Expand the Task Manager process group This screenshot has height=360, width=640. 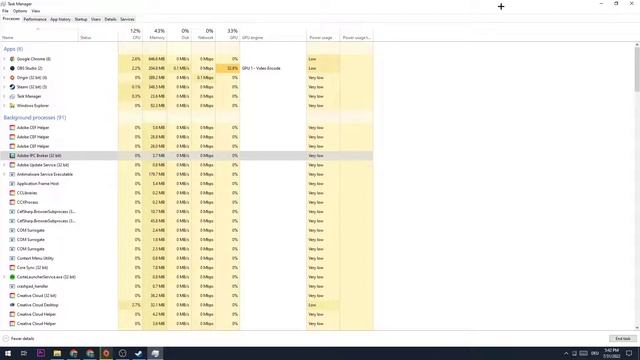click(4, 96)
